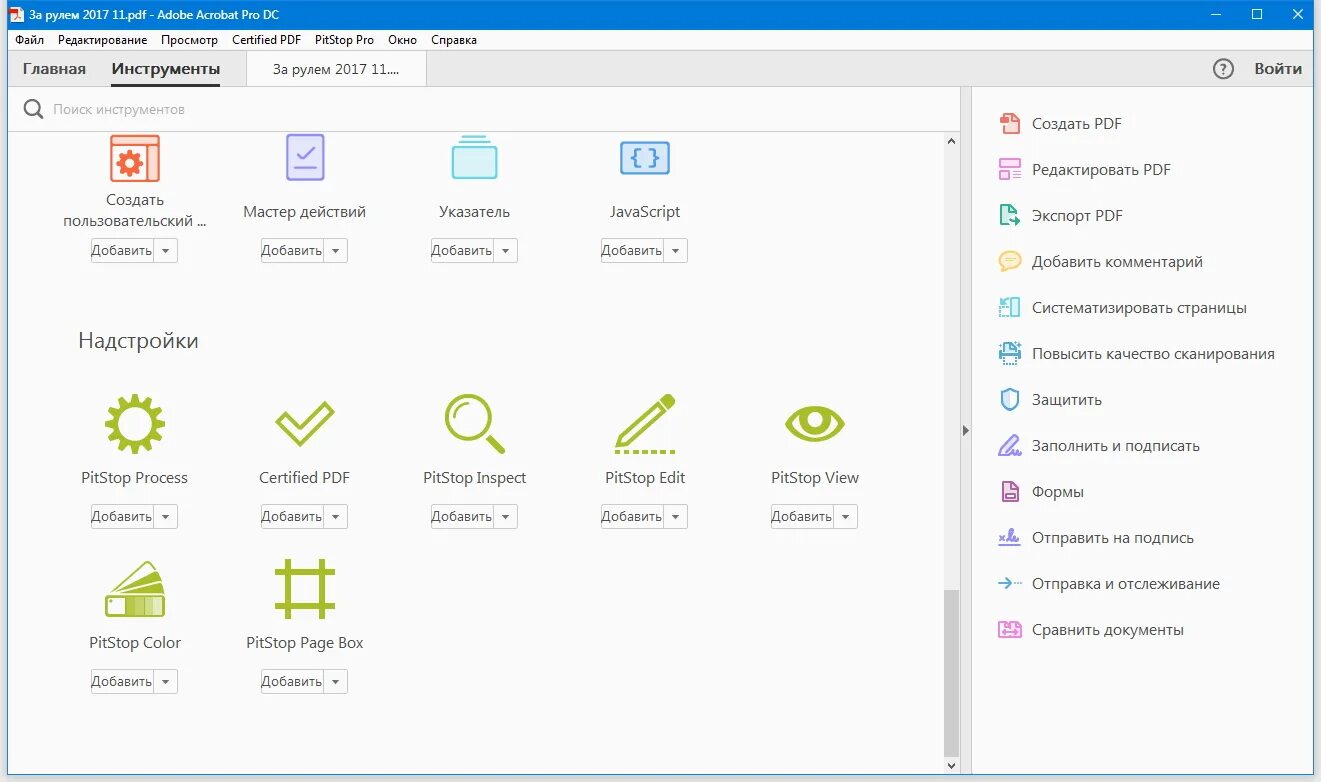The image size is (1321, 782).
Task: Open the Создать пользовательский tool icon
Action: (135, 158)
